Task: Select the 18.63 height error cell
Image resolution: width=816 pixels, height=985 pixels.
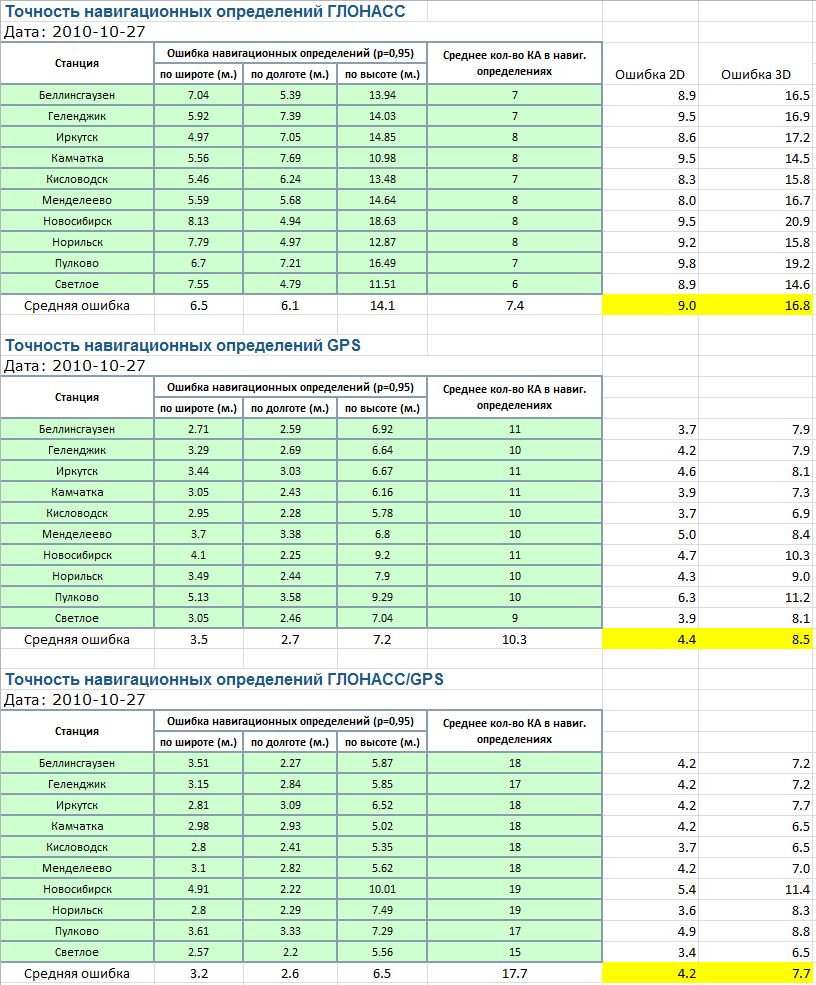Action: coord(382,221)
